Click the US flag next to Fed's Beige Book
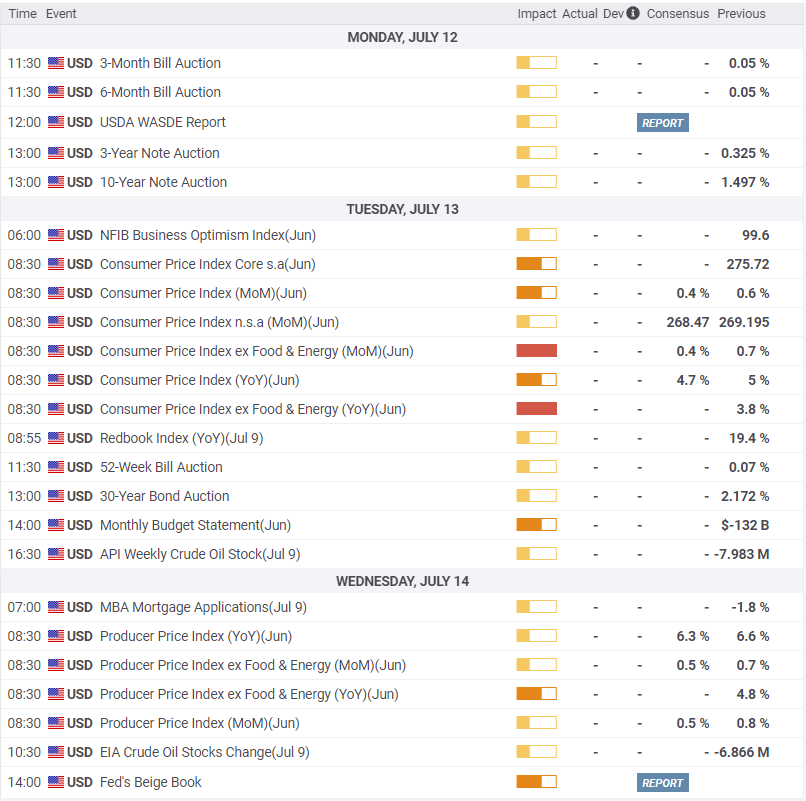Image resolution: width=806 pixels, height=801 pixels. point(56,782)
